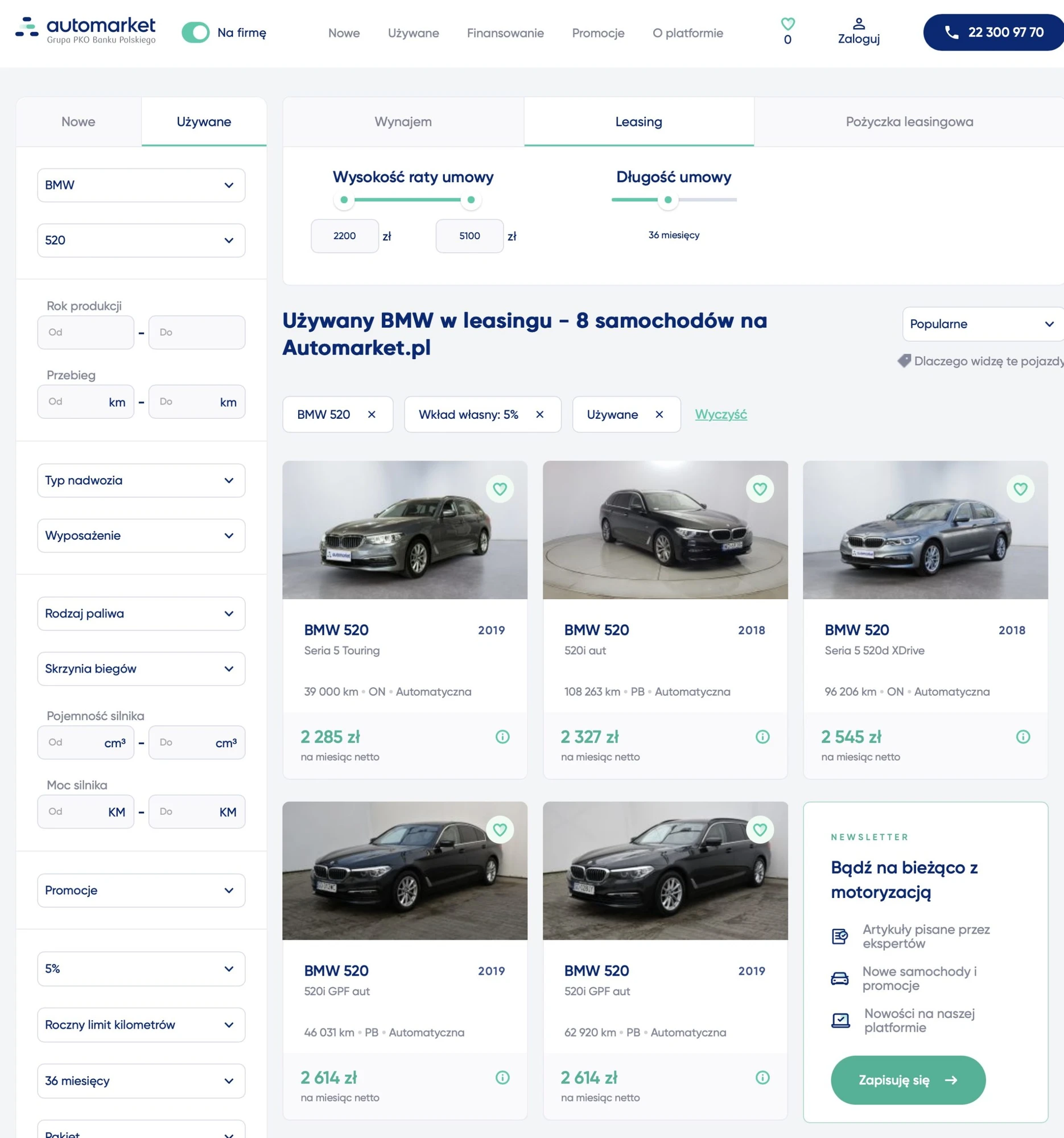Switch to the Nowe sidebar tab

tap(79, 122)
